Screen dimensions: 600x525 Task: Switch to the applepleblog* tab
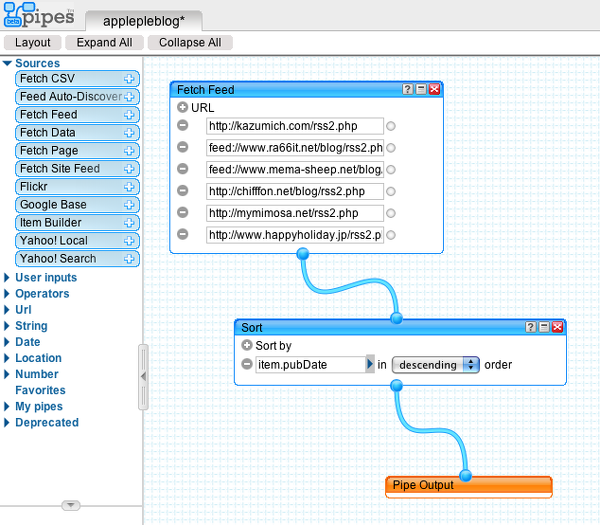point(144,21)
